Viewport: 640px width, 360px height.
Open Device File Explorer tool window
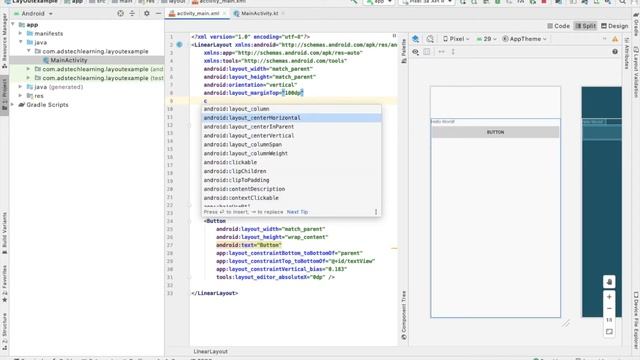click(x=636, y=320)
